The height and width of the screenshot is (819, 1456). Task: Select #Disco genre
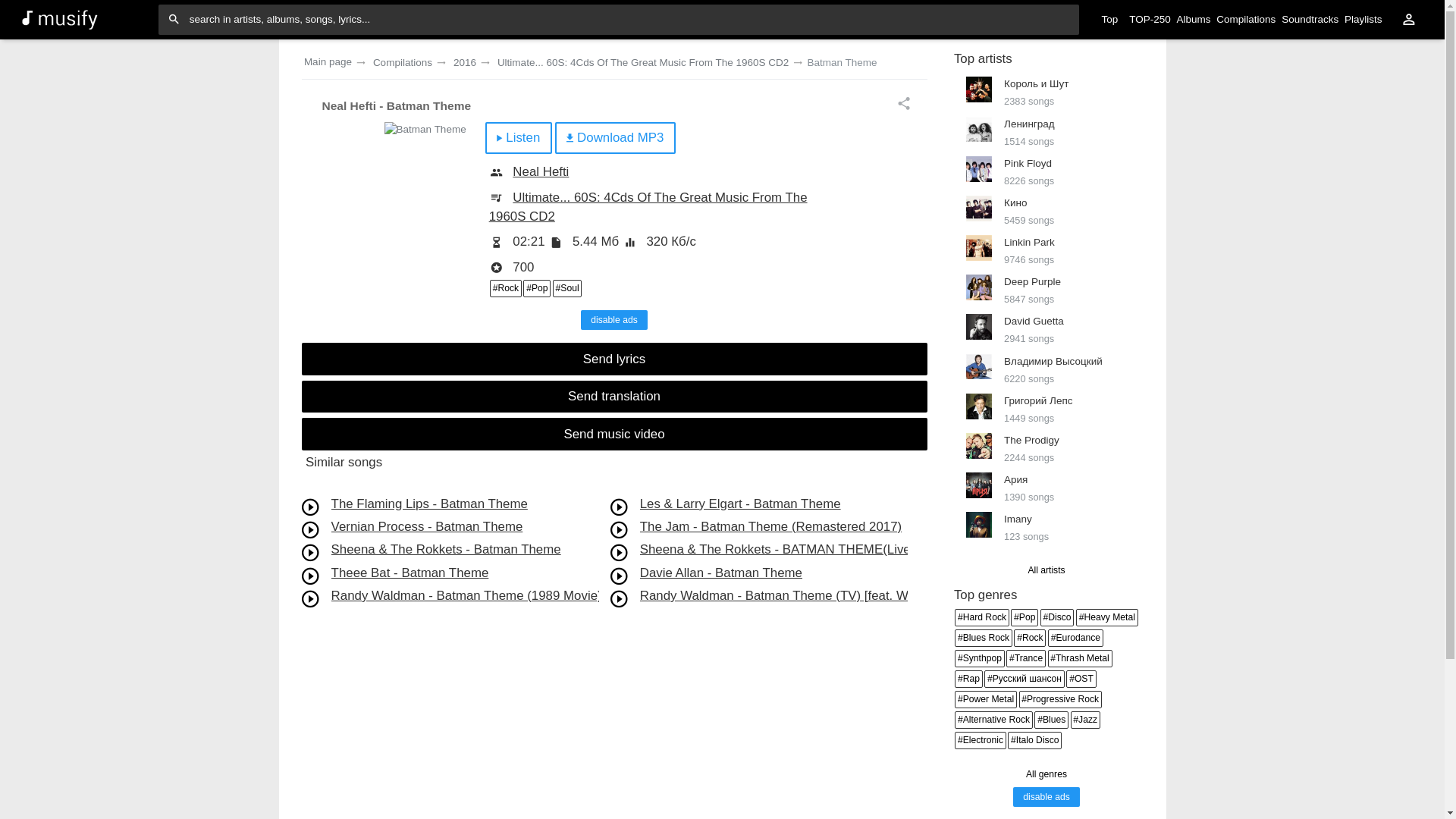1057,618
